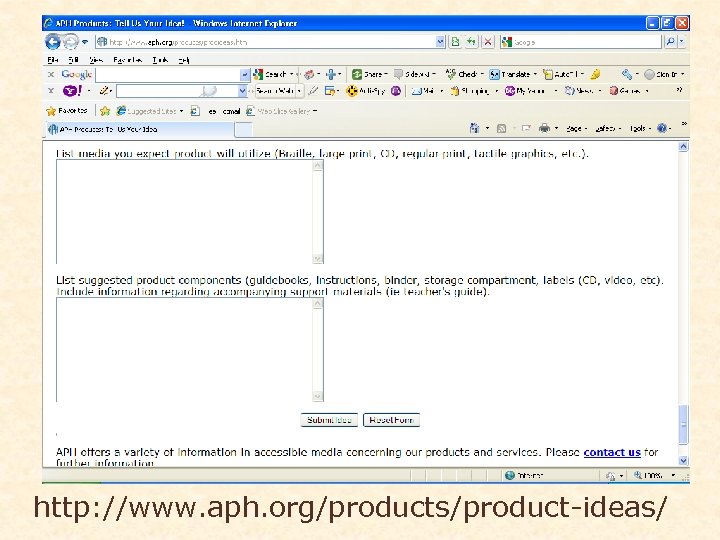The image size is (720, 540).
Task: Open the Favorites menu
Action: (x=128, y=60)
